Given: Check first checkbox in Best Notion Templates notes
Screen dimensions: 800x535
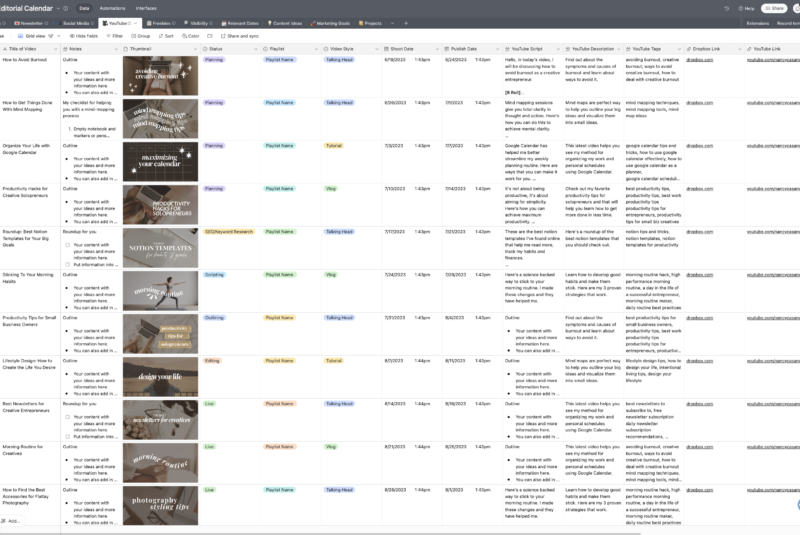Looking at the screenshot, I should pyautogui.click(x=67, y=245).
